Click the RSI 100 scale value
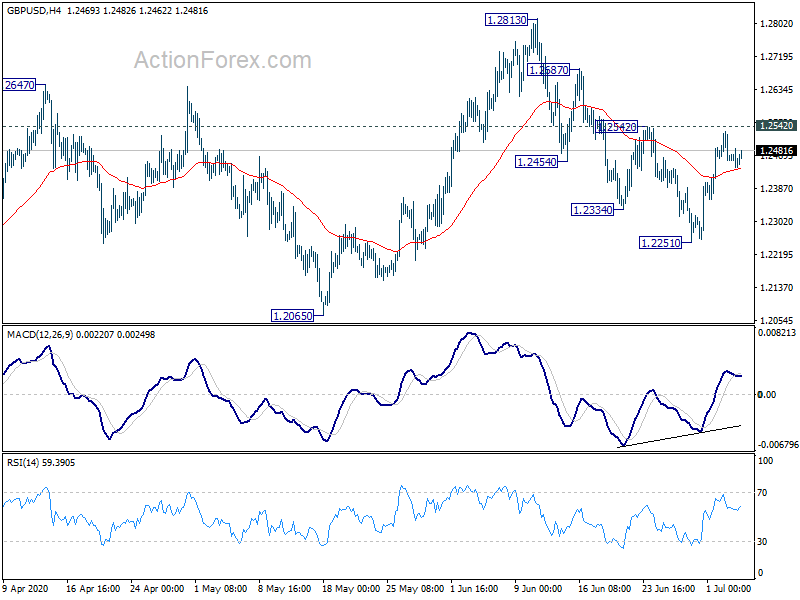The height and width of the screenshot is (600, 800). point(766,461)
